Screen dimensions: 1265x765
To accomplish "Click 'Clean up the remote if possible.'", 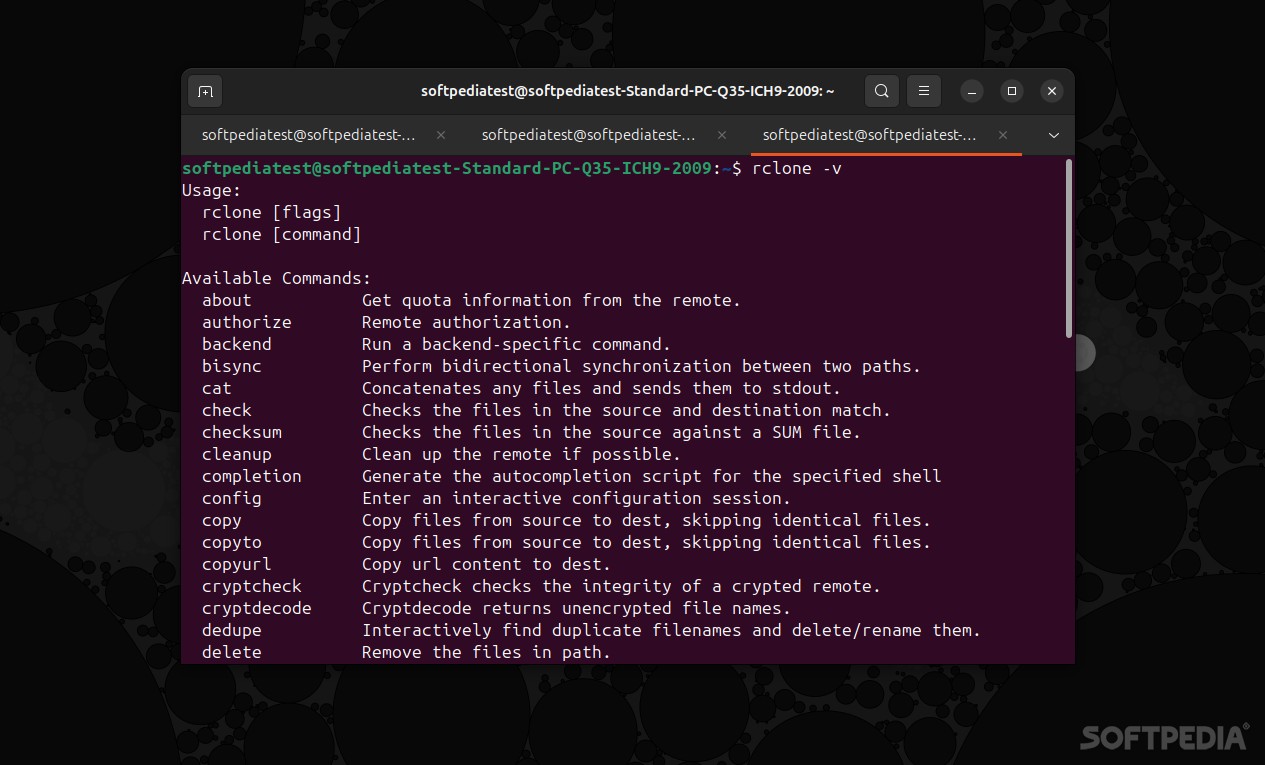I will click(x=522, y=454).
